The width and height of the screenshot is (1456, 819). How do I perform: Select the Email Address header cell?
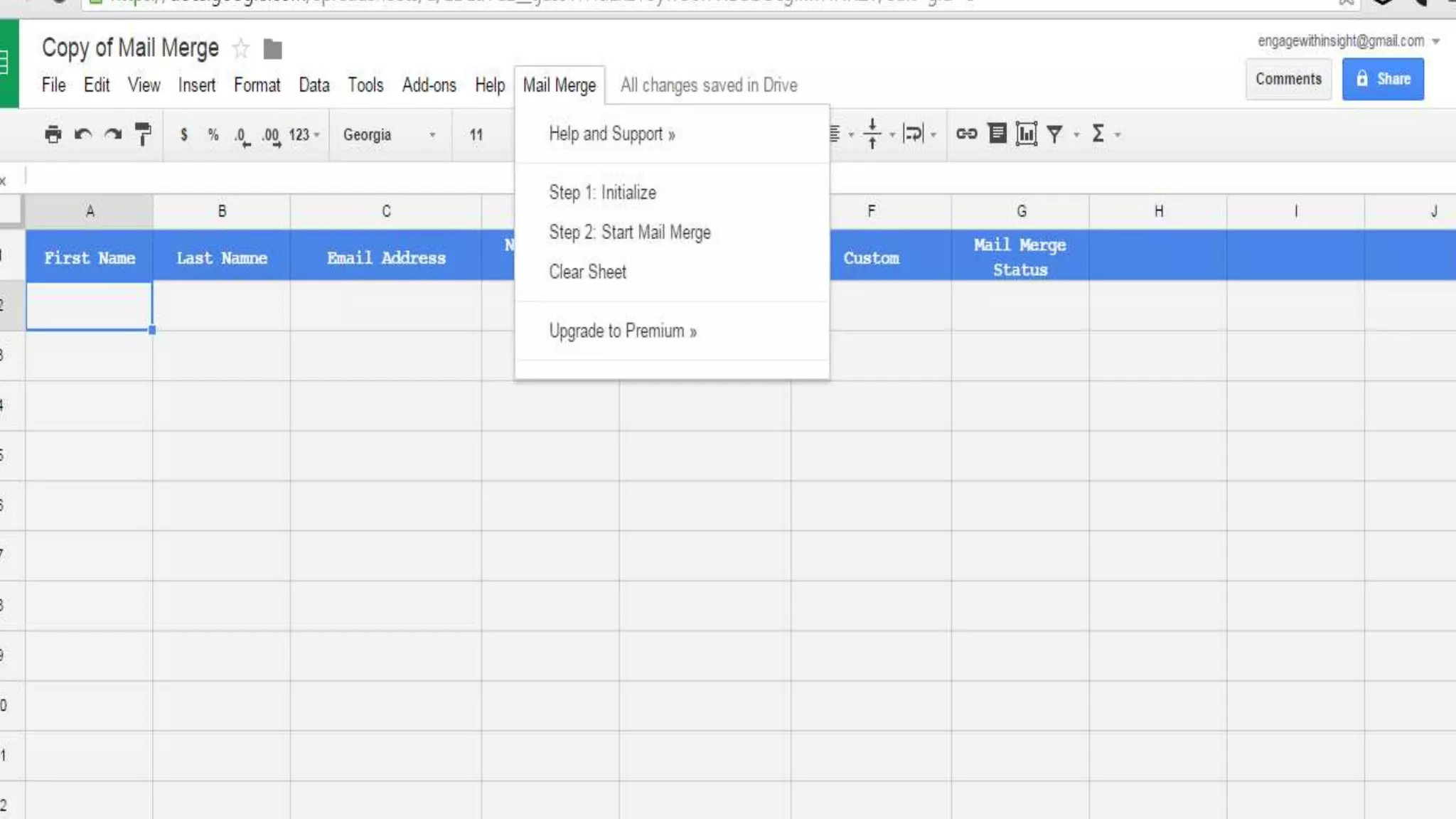[386, 257]
